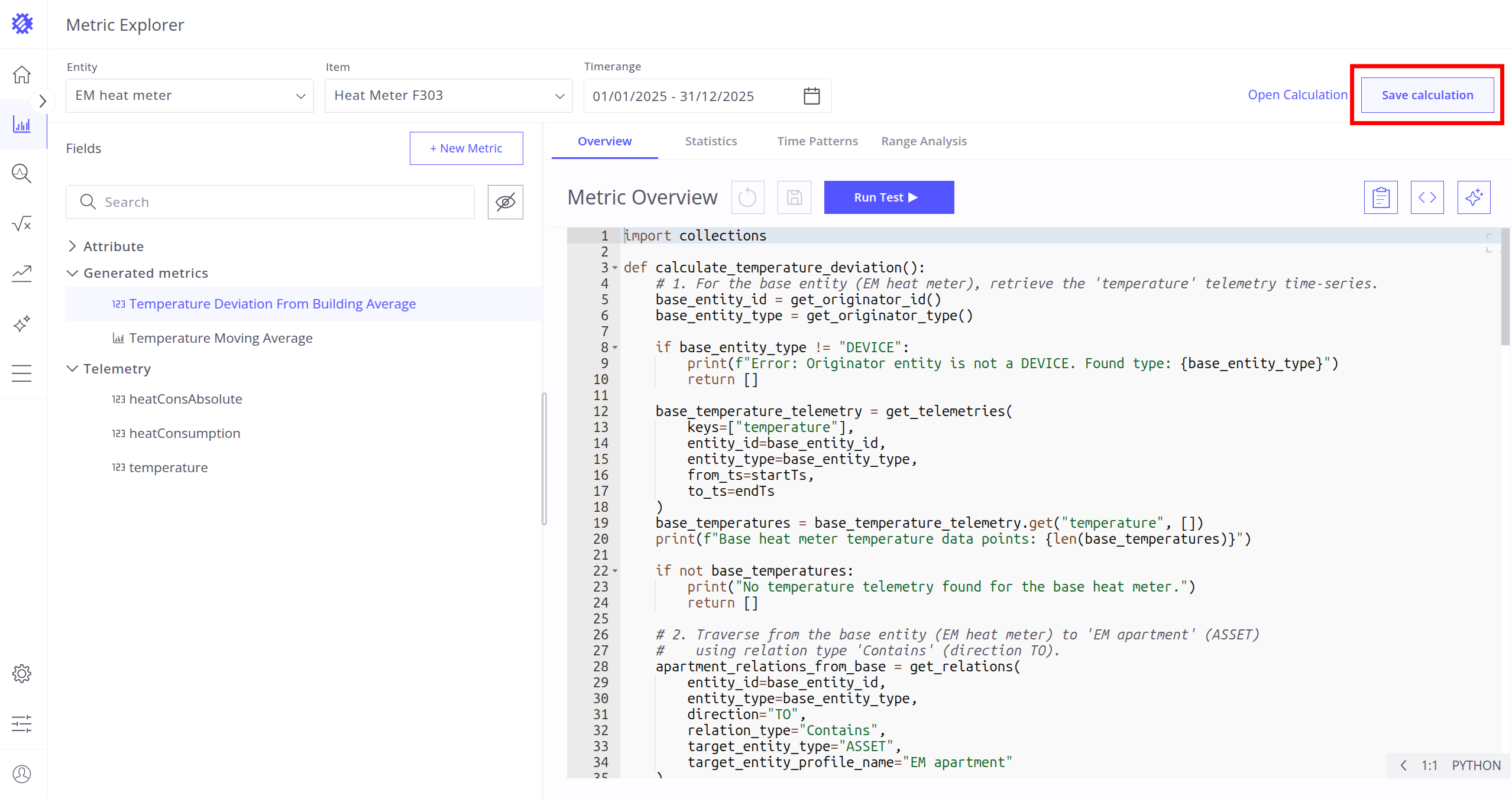Open the Entity dropdown EM heat meter
The image size is (1512, 799).
(189, 96)
